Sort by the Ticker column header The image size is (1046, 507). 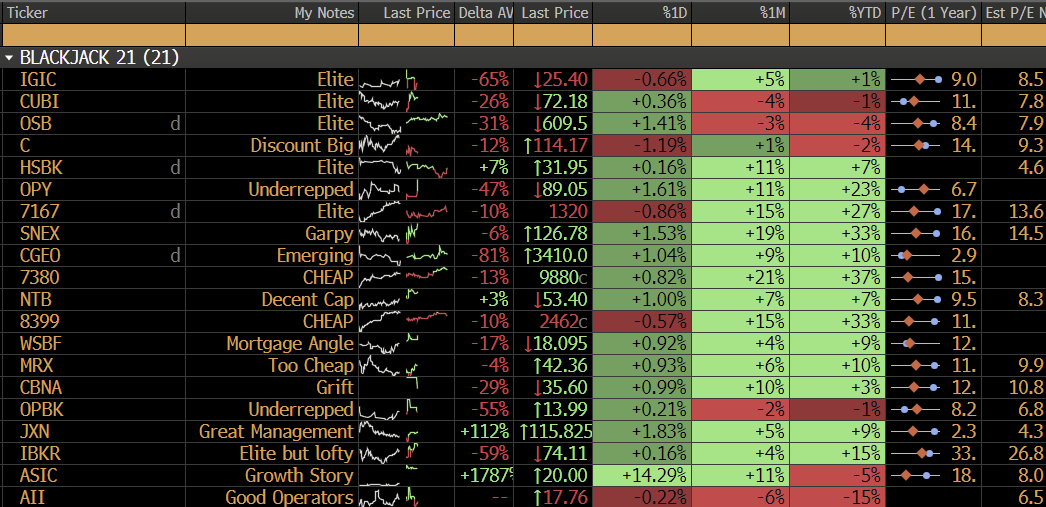[27, 13]
